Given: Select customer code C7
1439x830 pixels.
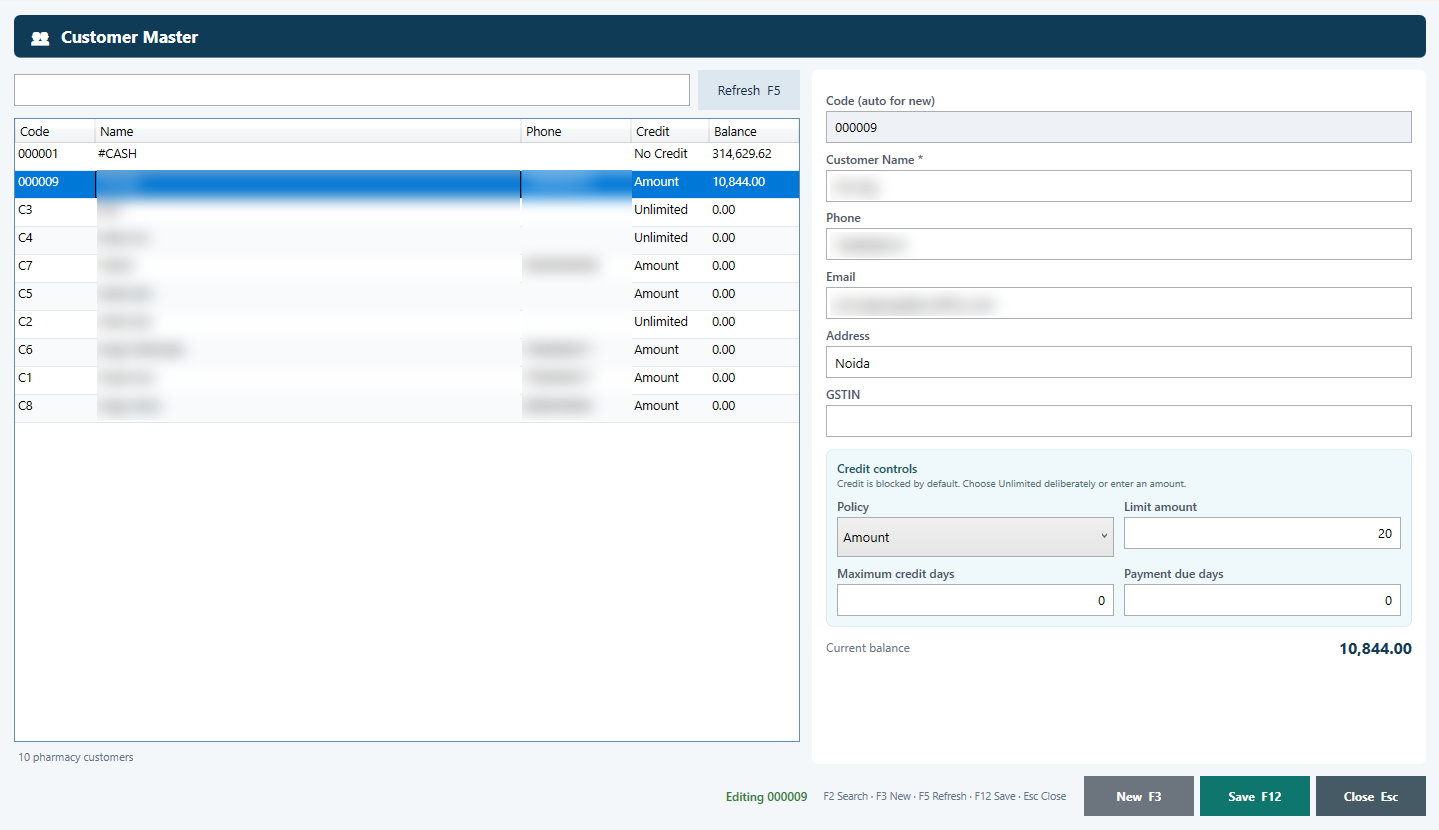Looking at the screenshot, I should click(x=407, y=266).
